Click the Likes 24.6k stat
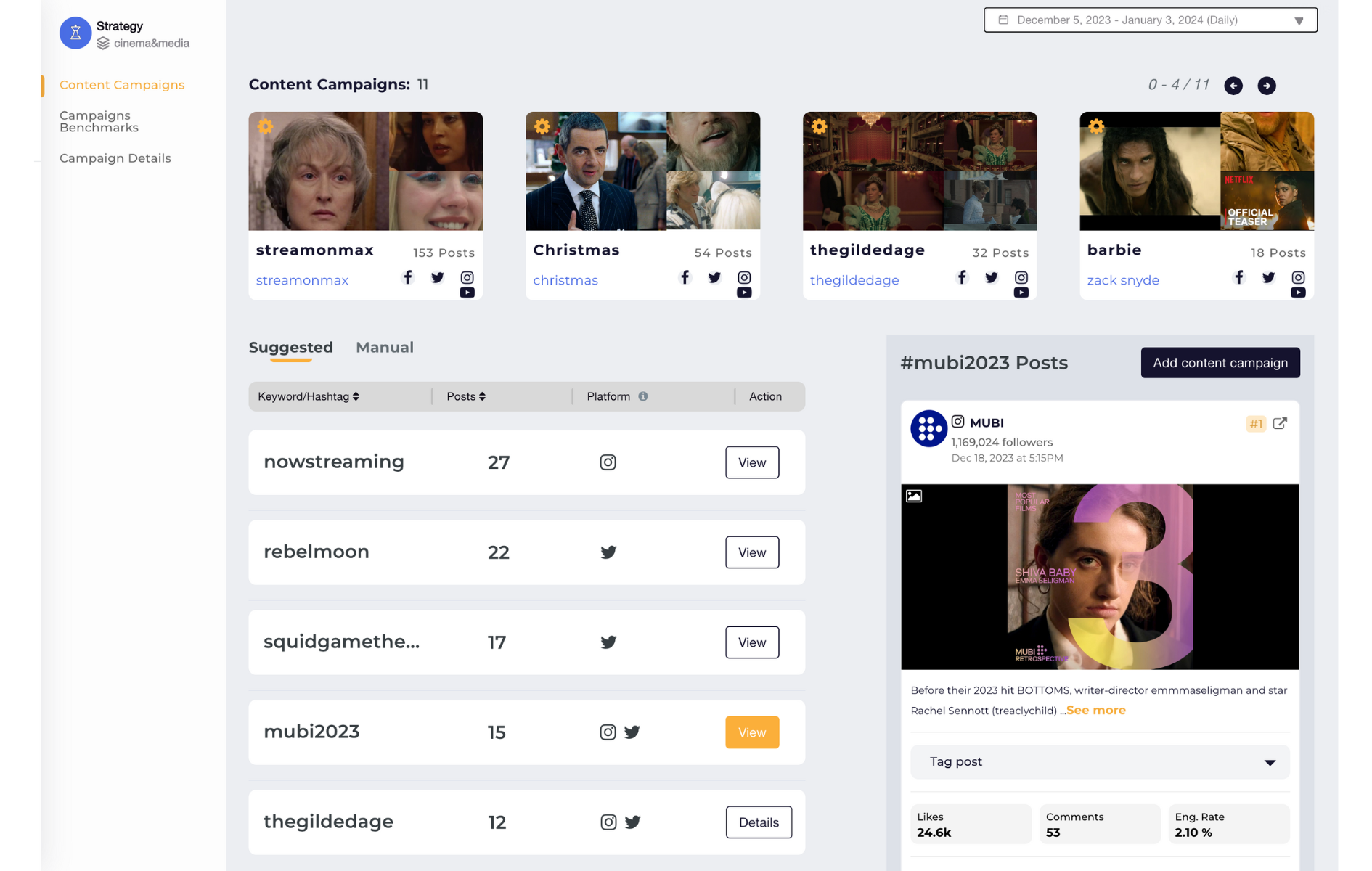The image size is (1372, 871). pos(971,825)
